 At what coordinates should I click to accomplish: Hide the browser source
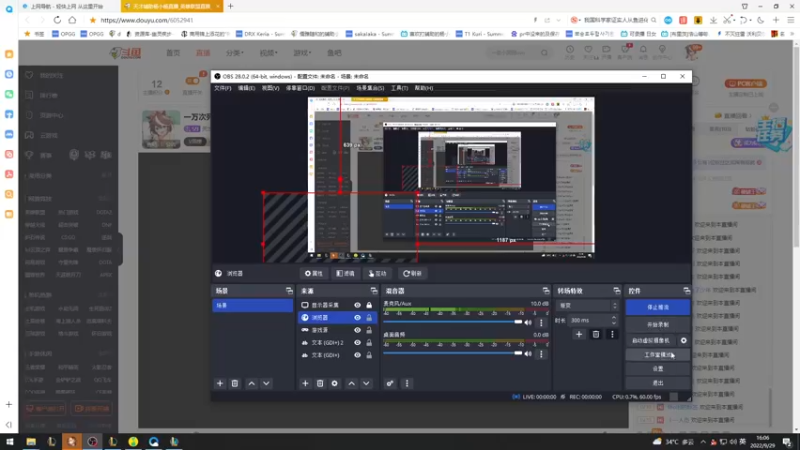click(x=357, y=317)
